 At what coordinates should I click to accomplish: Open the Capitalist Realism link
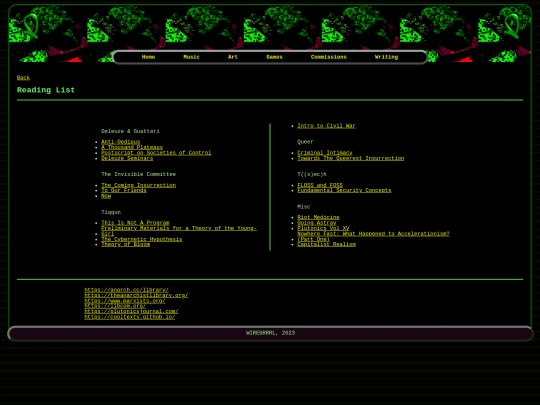pyautogui.click(x=326, y=245)
